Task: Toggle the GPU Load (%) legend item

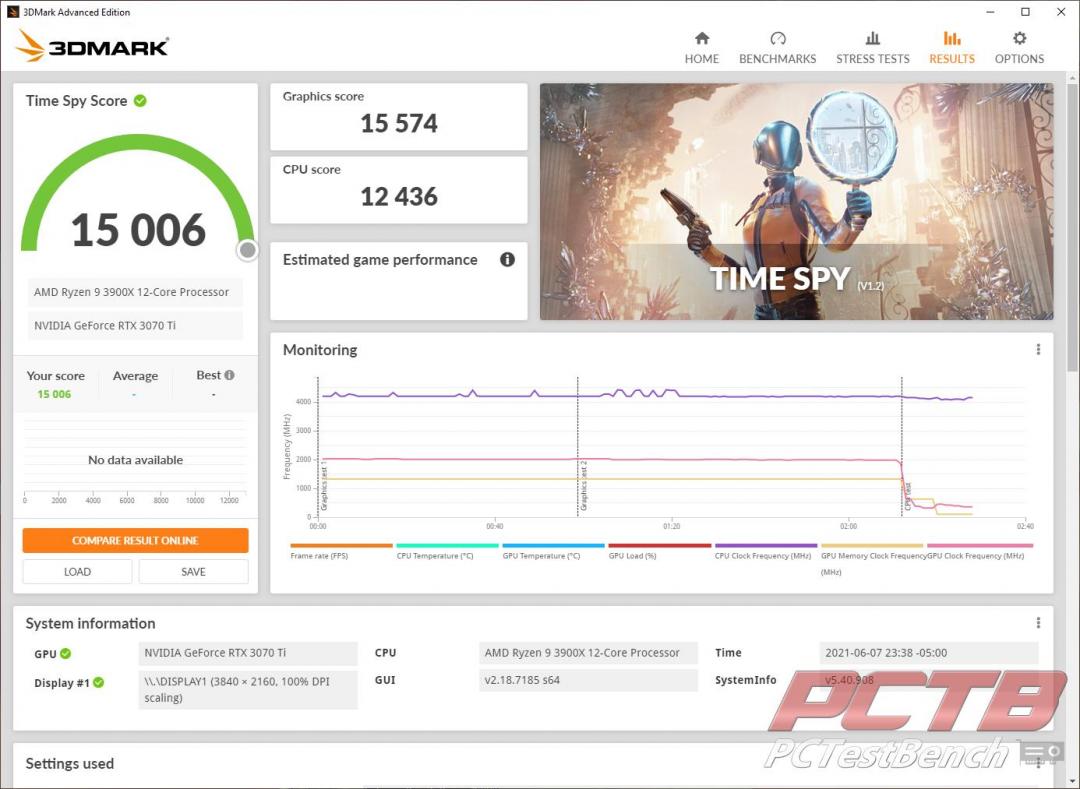Action: pos(659,551)
